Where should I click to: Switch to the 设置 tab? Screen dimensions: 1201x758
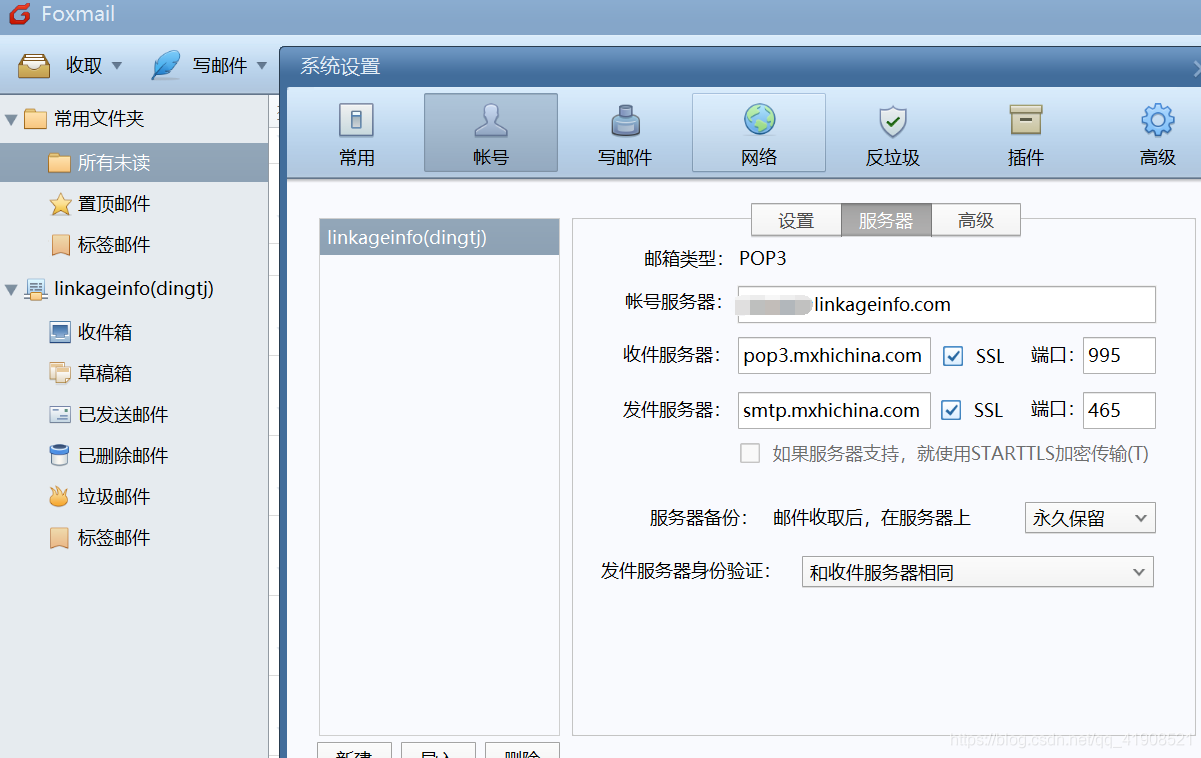tap(796, 221)
